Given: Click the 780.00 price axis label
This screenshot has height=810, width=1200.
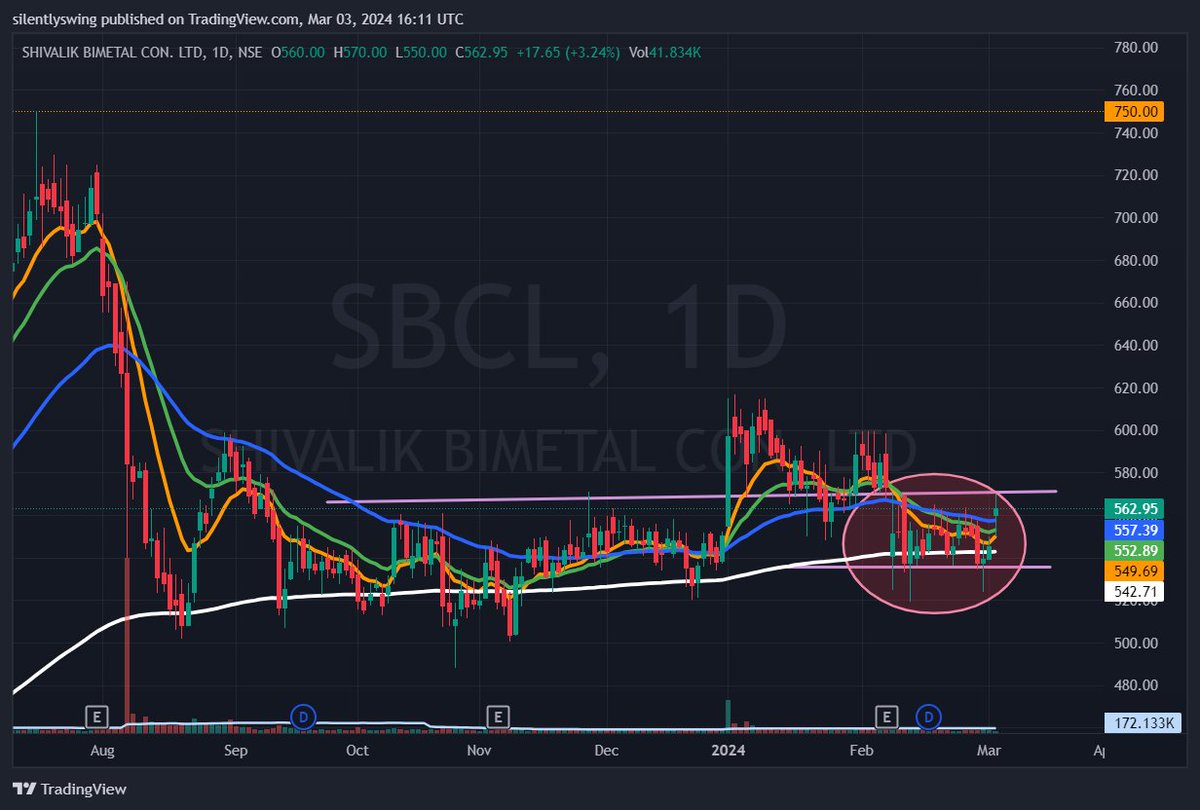Looking at the screenshot, I should 1135,48.
